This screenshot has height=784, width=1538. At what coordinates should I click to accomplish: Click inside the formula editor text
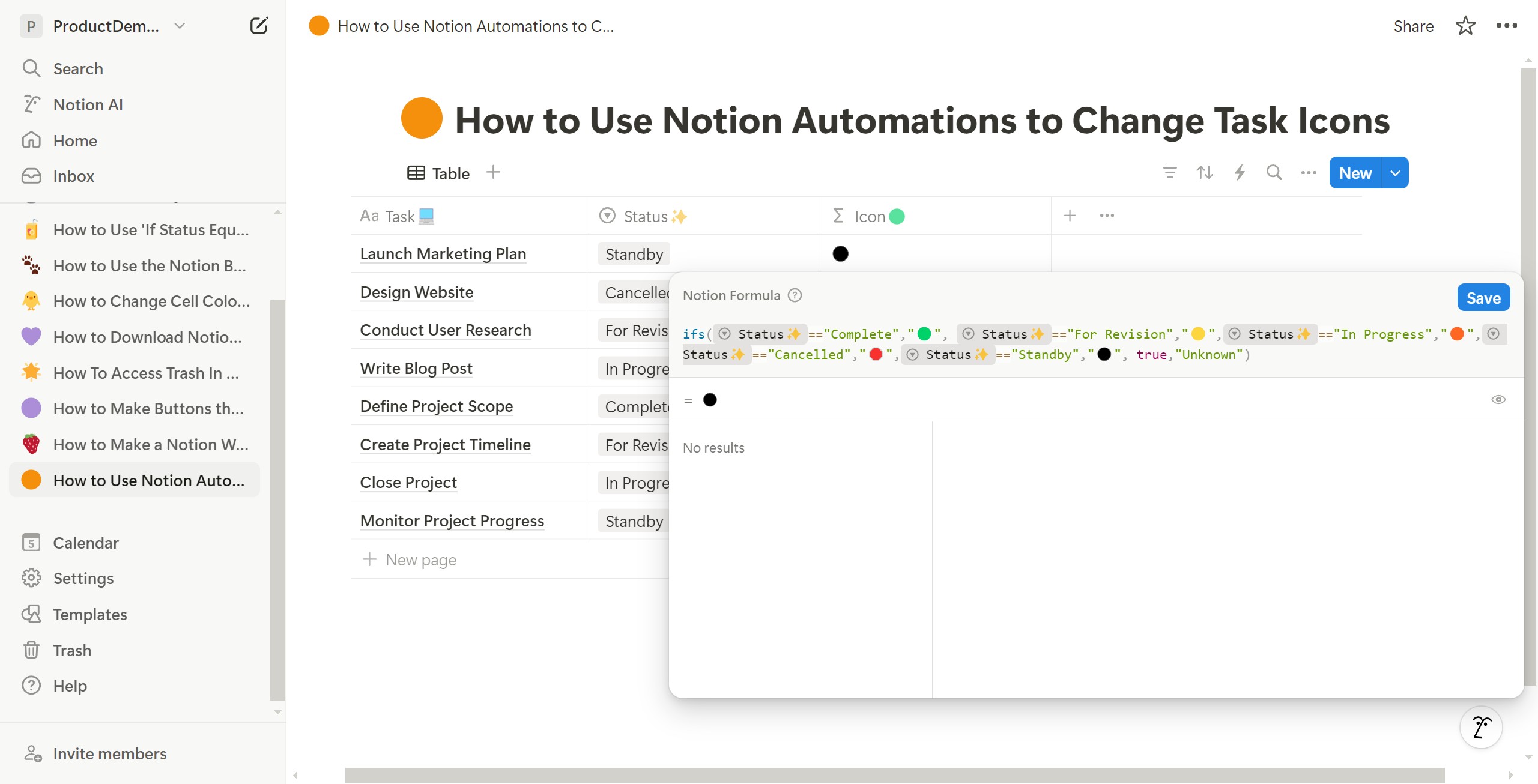[1095, 344]
